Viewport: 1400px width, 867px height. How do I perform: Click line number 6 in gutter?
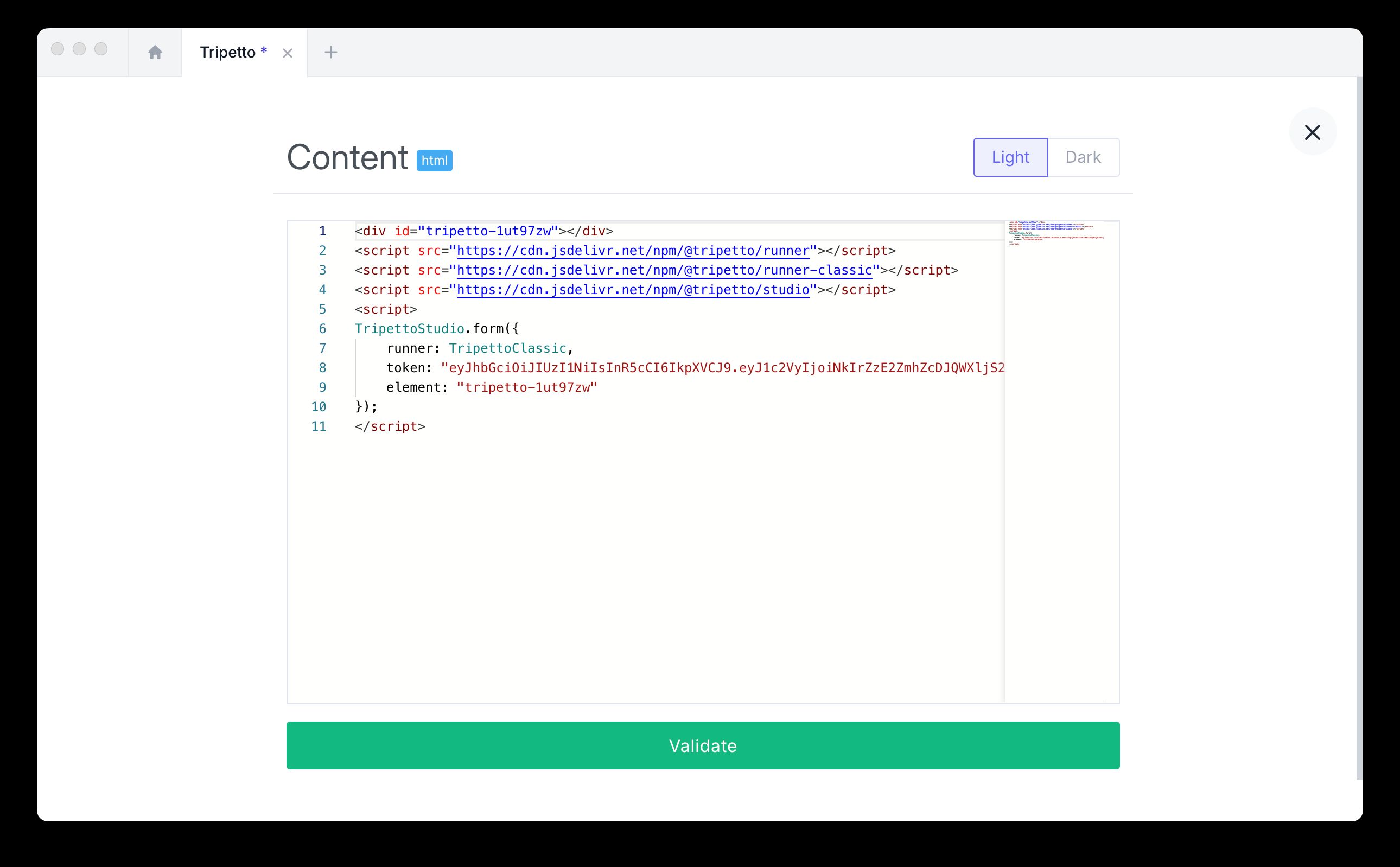[322, 329]
